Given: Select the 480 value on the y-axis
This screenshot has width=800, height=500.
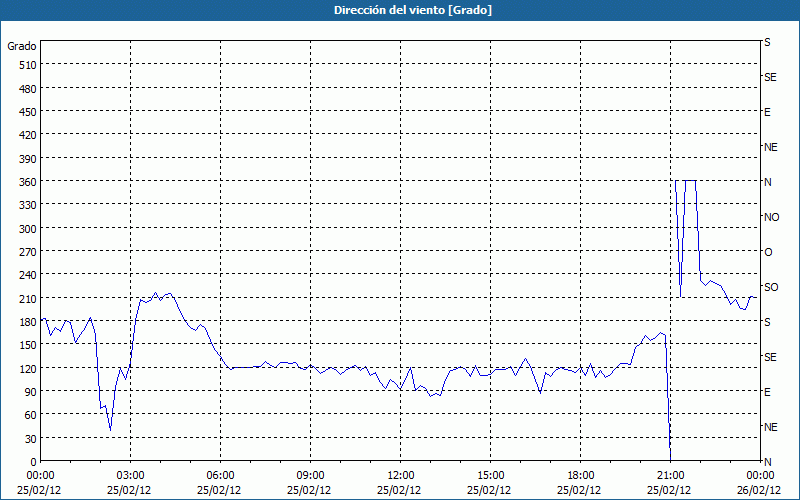Looking at the screenshot, I should [x=28, y=89].
